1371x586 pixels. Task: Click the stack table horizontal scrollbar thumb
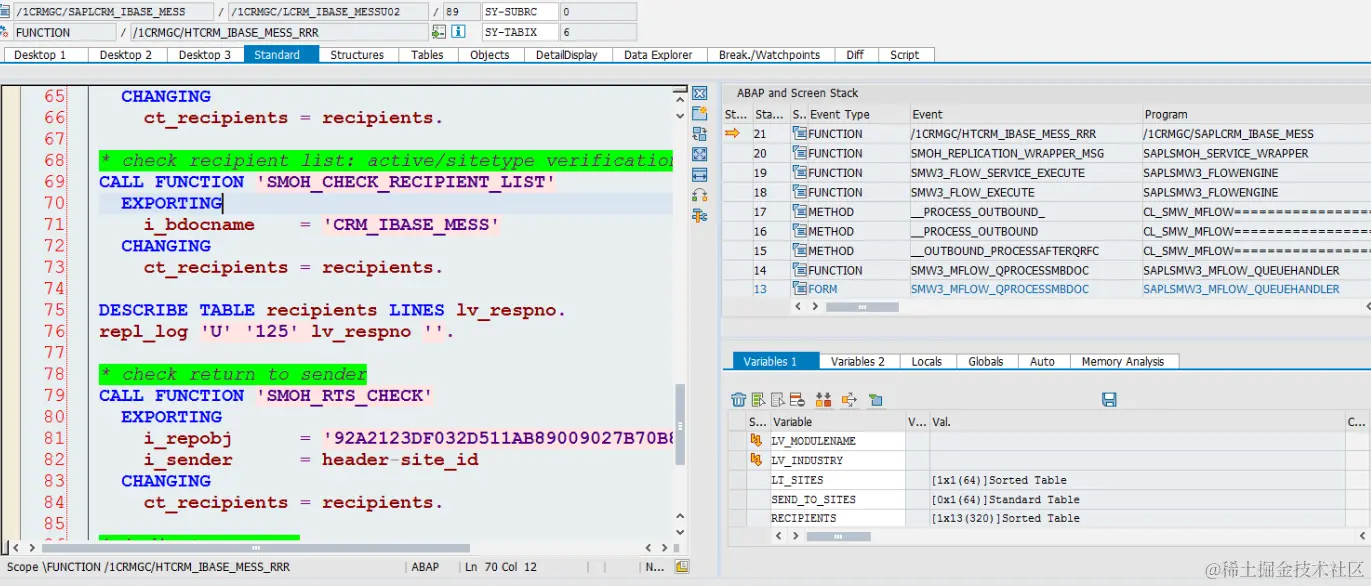[862, 308]
